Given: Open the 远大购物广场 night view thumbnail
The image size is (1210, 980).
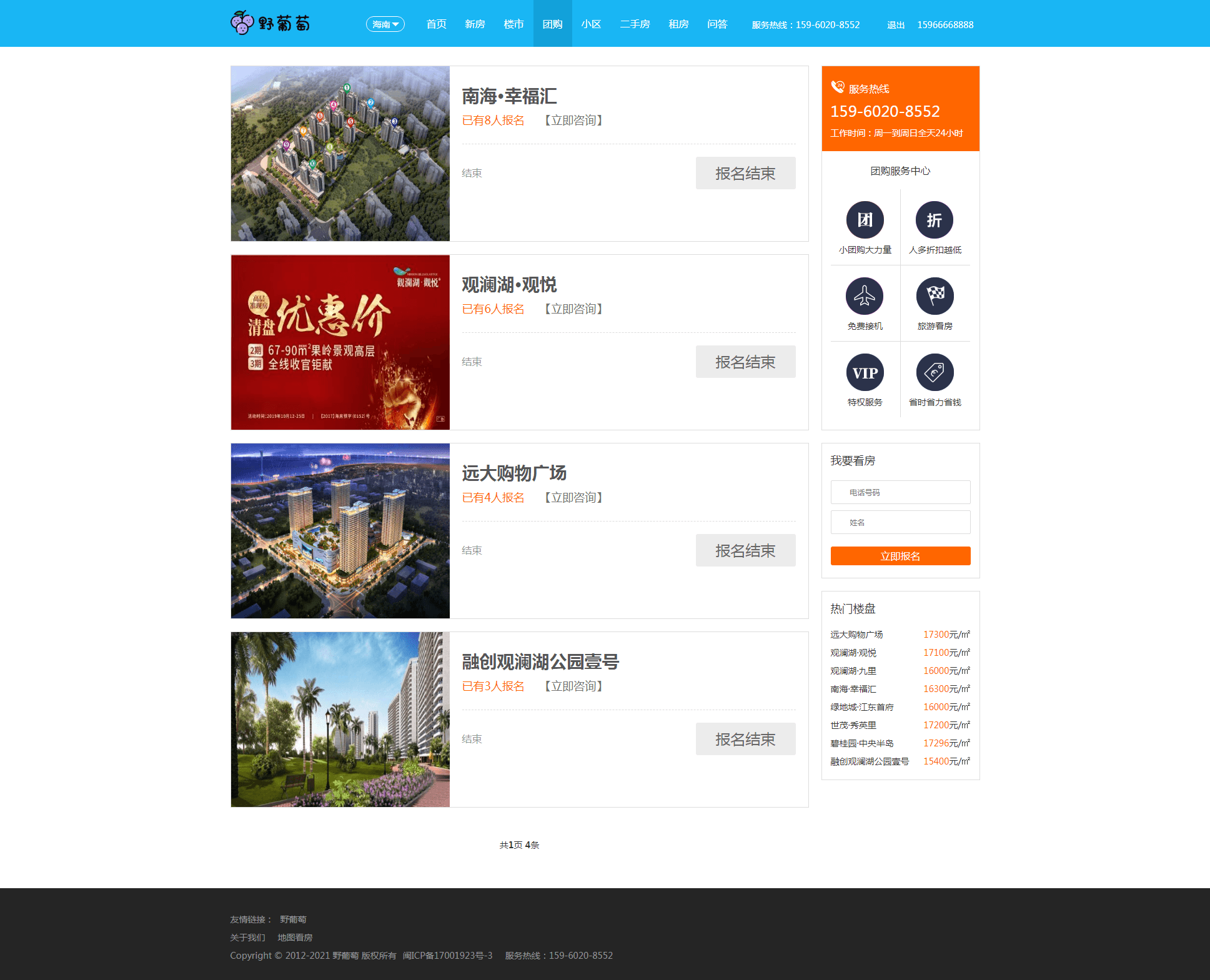Looking at the screenshot, I should [340, 531].
